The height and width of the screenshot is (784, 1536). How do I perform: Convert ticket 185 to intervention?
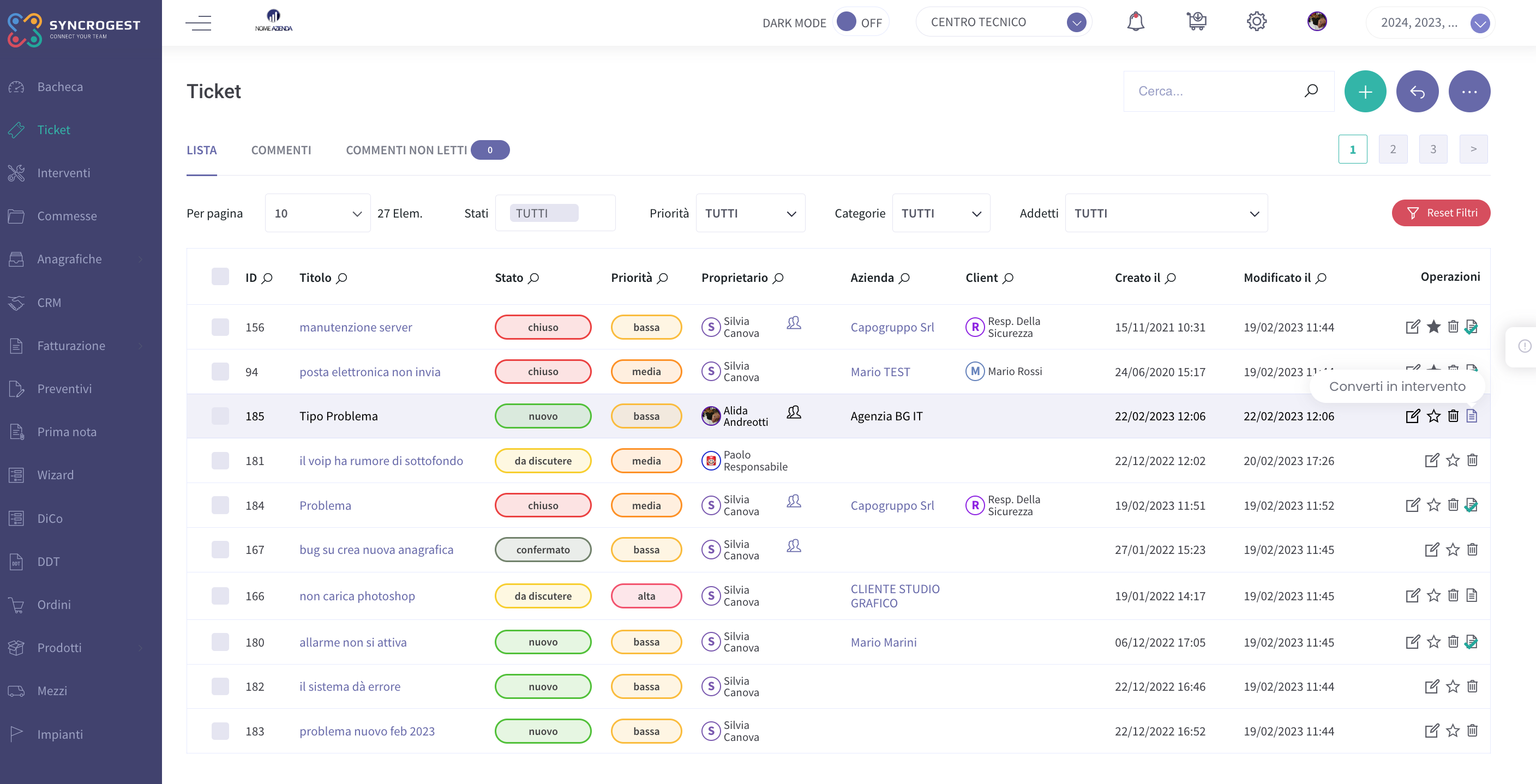click(x=1472, y=415)
